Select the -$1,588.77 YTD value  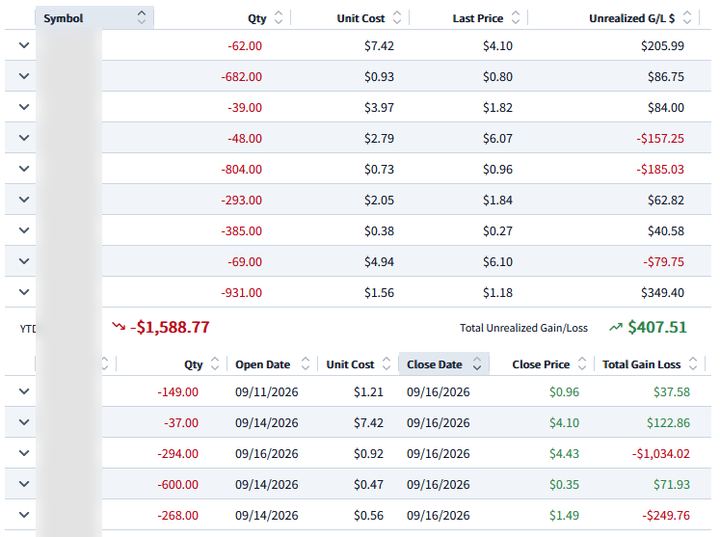tap(169, 327)
